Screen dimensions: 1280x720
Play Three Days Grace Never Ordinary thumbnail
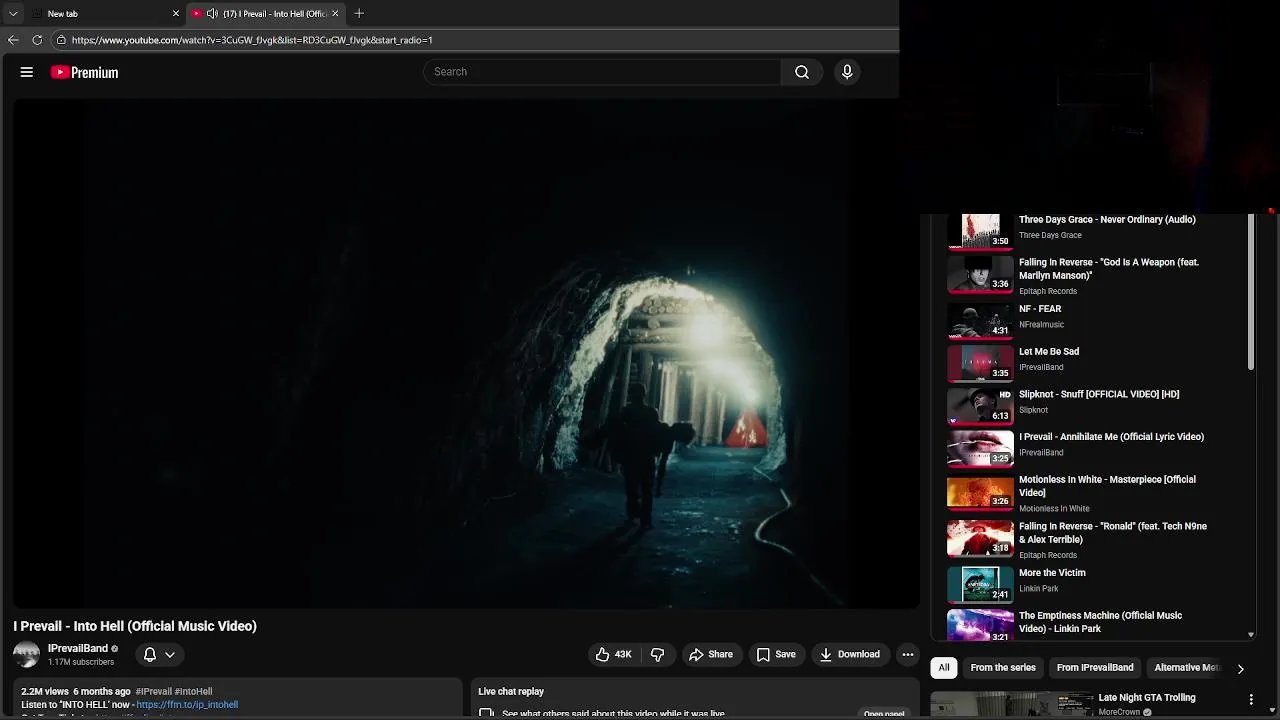tap(980, 230)
